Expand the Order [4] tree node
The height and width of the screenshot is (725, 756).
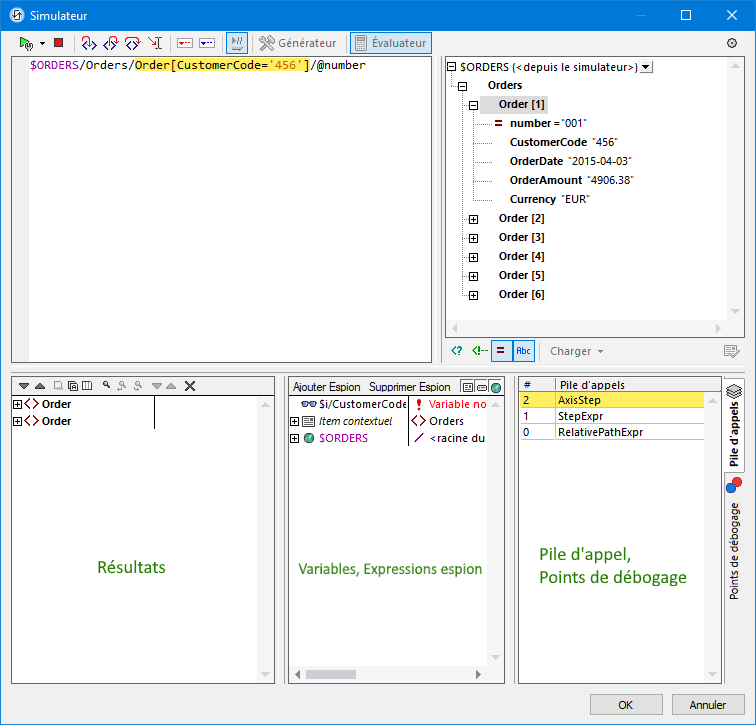click(x=473, y=257)
